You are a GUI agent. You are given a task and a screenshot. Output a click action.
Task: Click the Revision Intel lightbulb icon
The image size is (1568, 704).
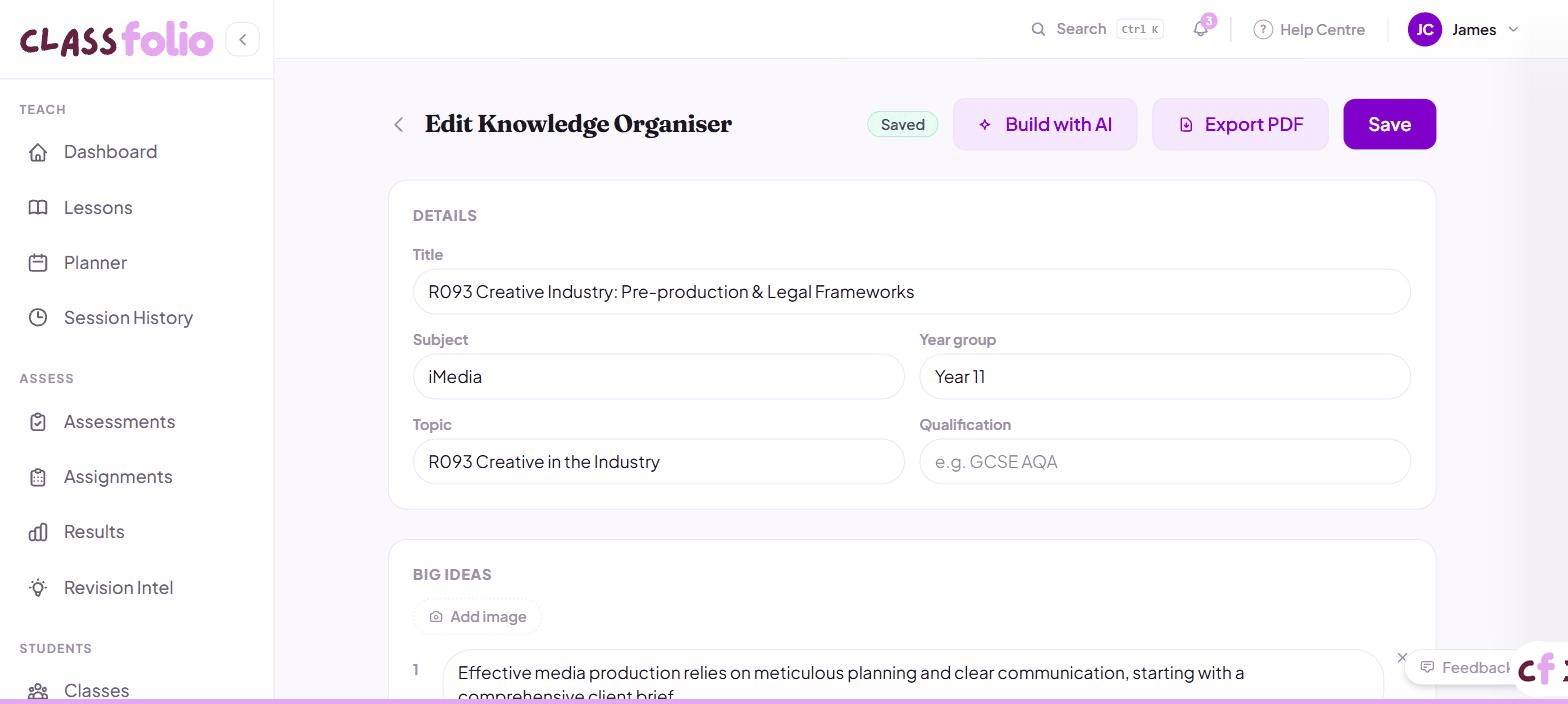(38, 588)
